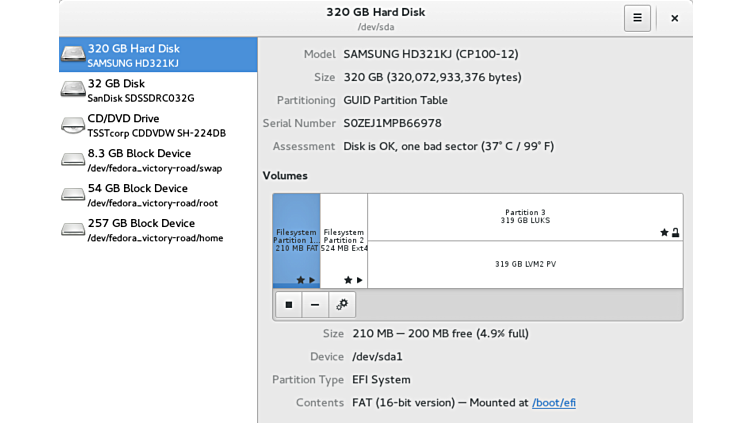Close the Disks window
The image size is (752, 423).
675,18
